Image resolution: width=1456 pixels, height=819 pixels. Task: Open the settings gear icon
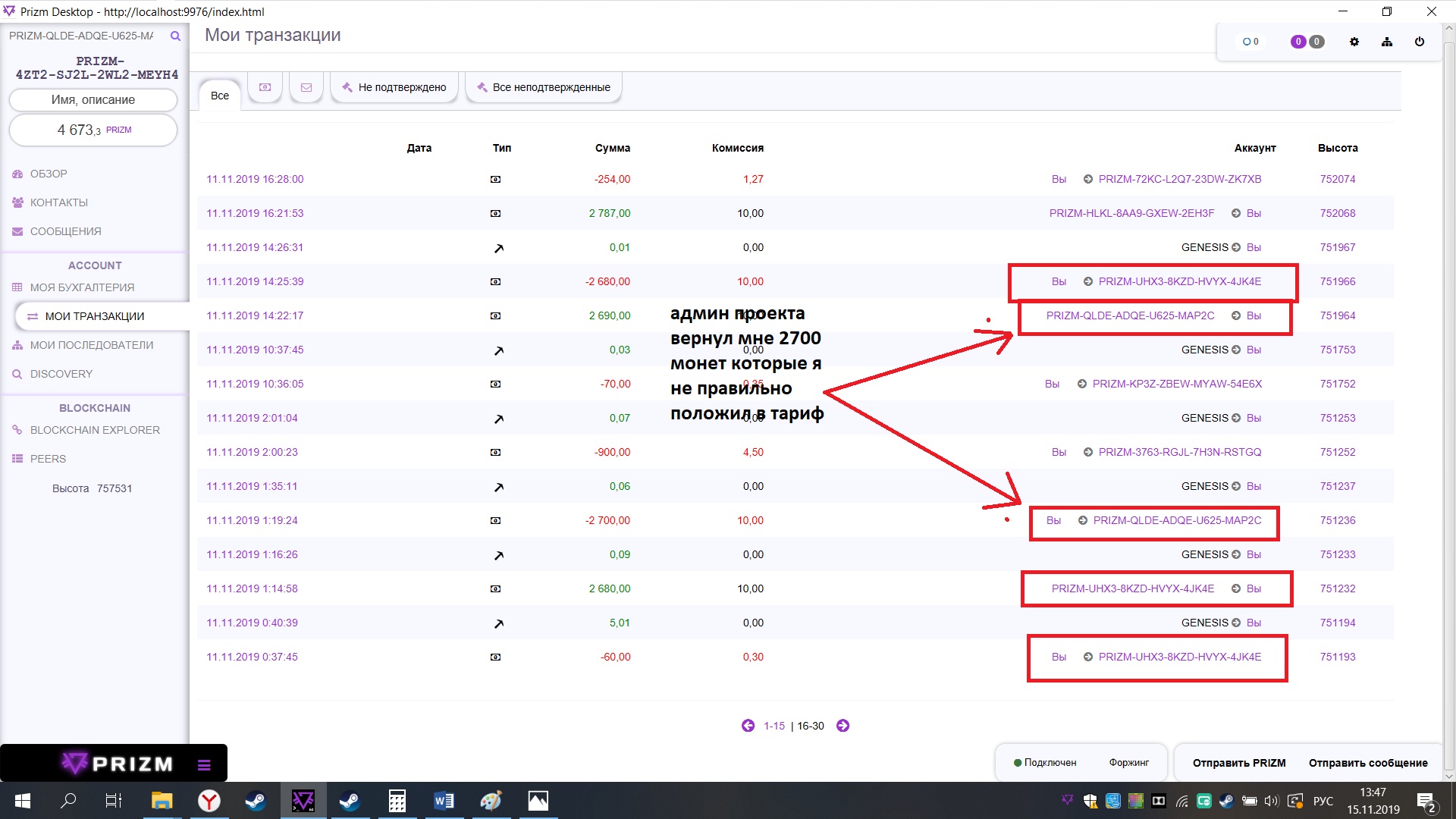coord(1354,42)
